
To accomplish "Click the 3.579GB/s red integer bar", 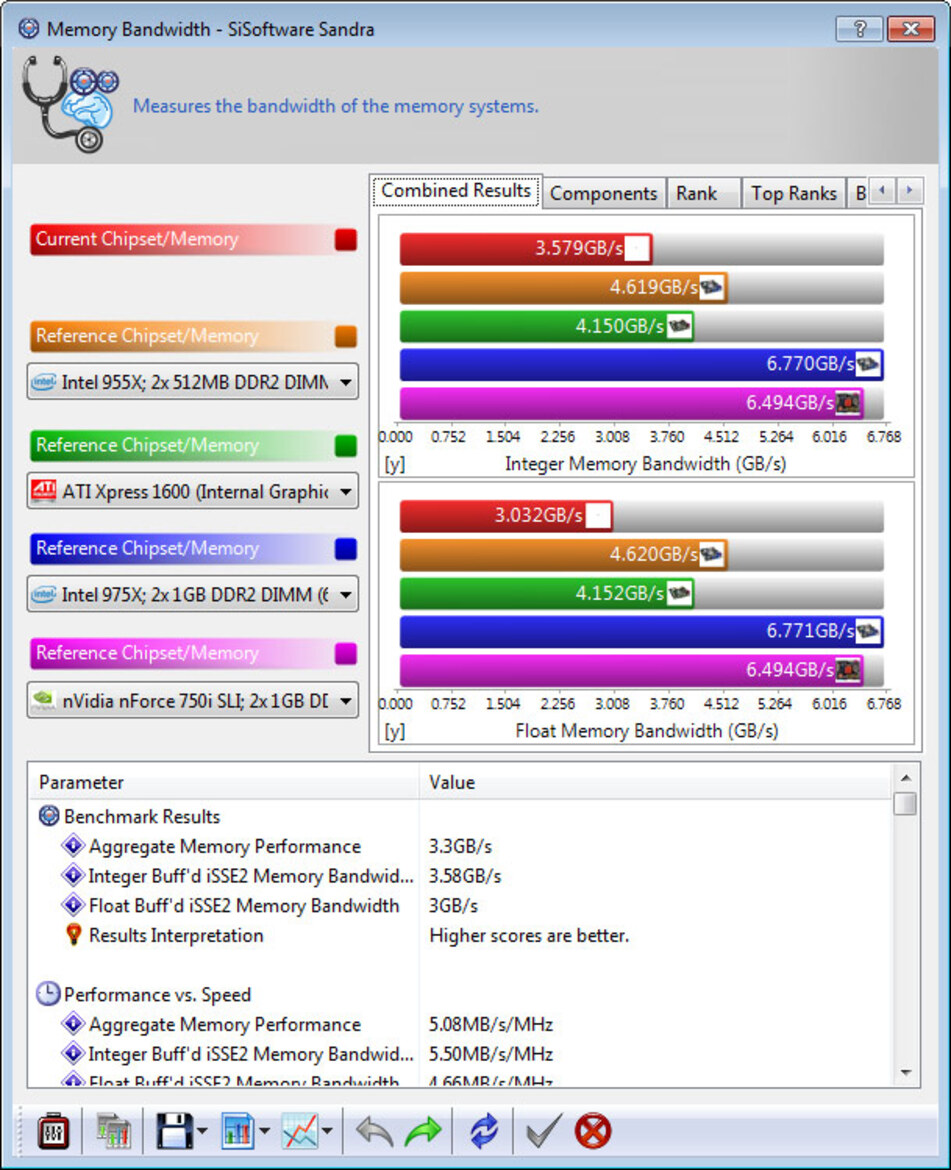I will pyautogui.click(x=526, y=248).
